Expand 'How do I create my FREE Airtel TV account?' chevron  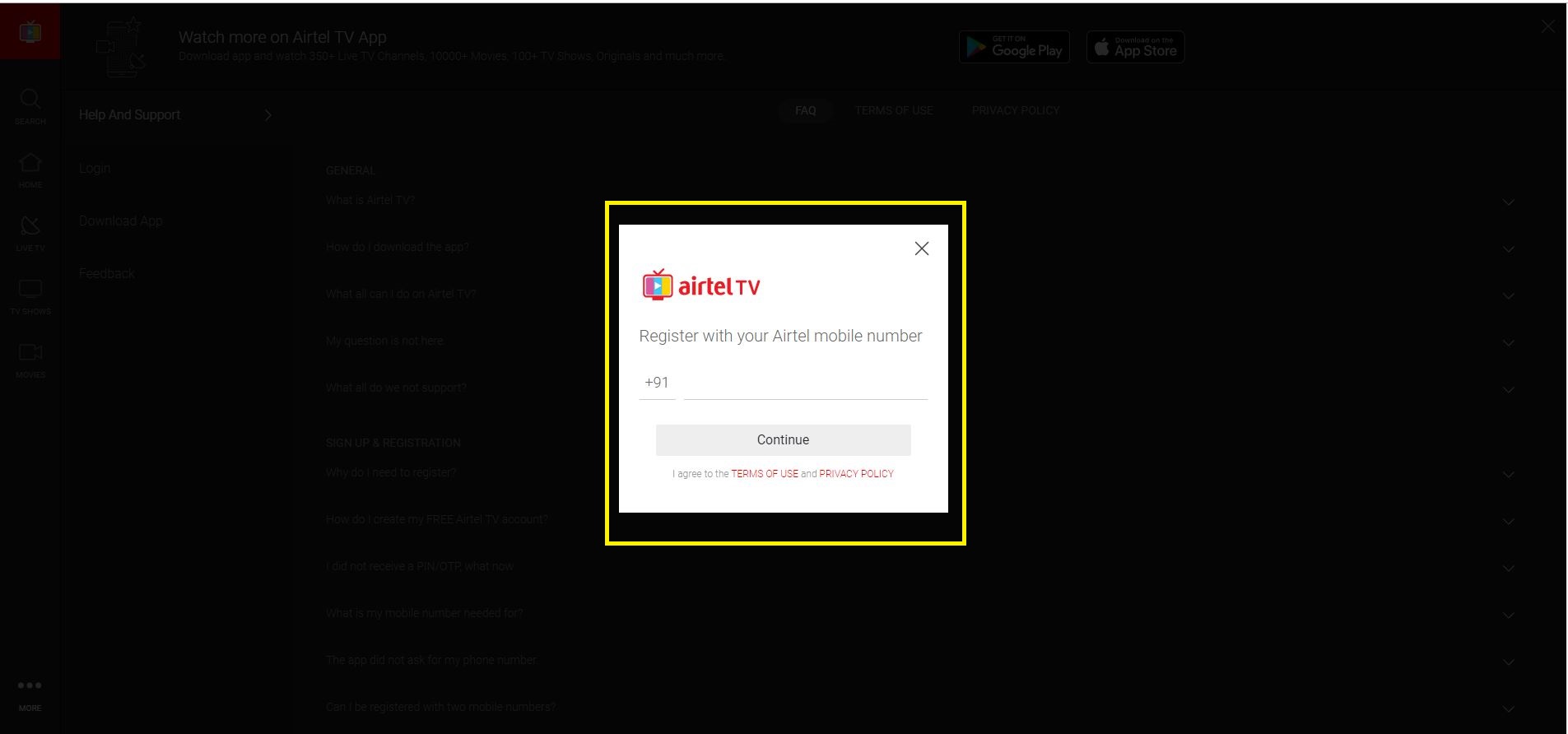point(1508,521)
